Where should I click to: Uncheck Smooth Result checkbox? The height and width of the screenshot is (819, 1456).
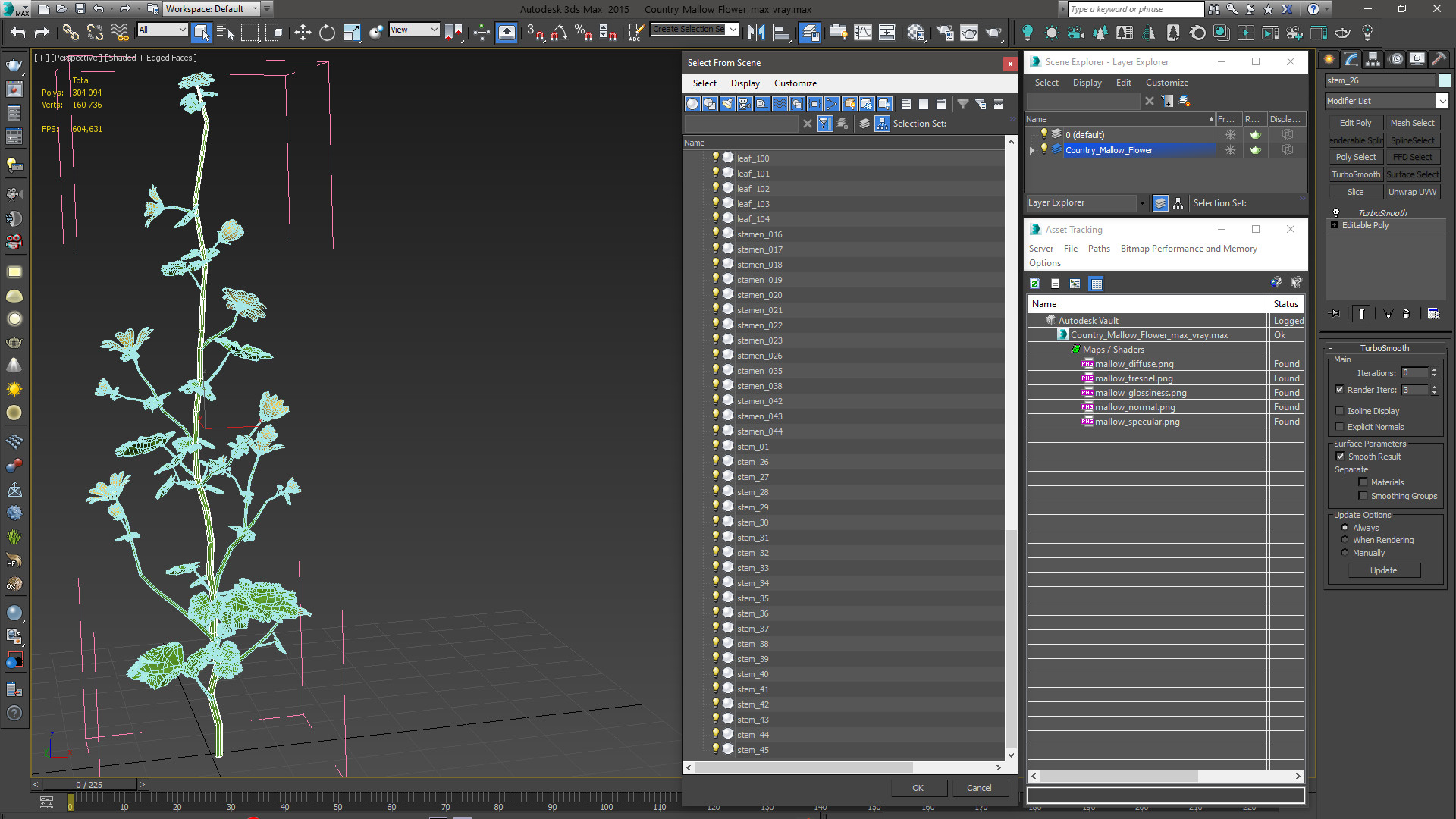(1340, 457)
